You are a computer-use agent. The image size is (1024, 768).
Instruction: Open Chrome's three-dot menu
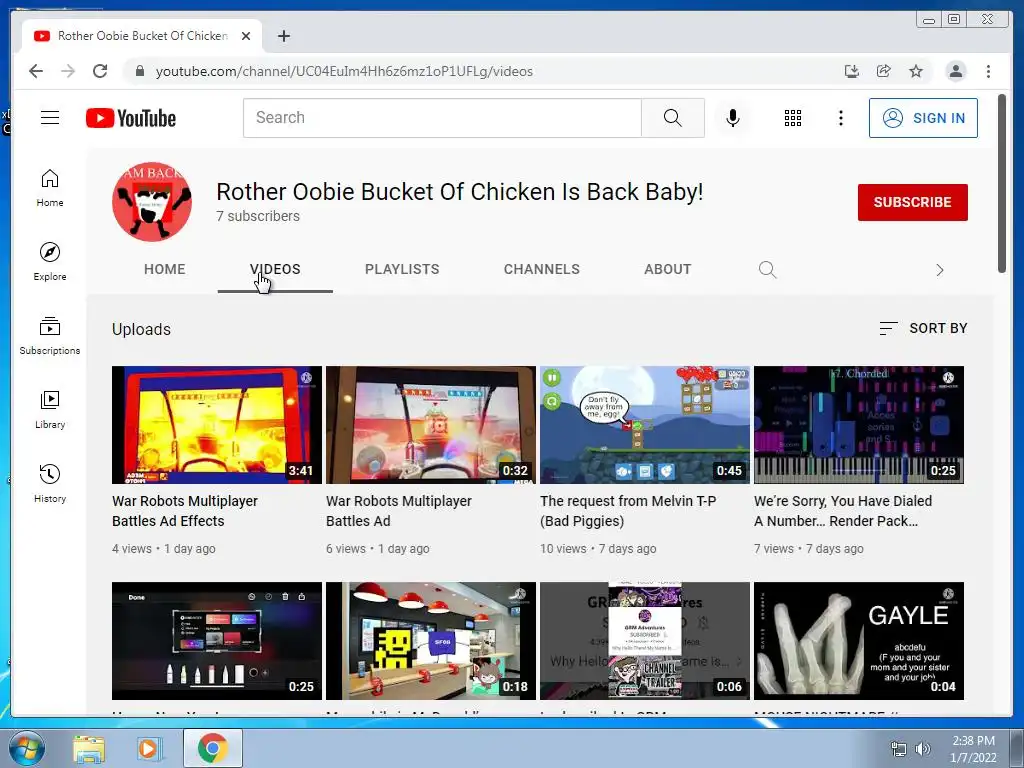988,71
